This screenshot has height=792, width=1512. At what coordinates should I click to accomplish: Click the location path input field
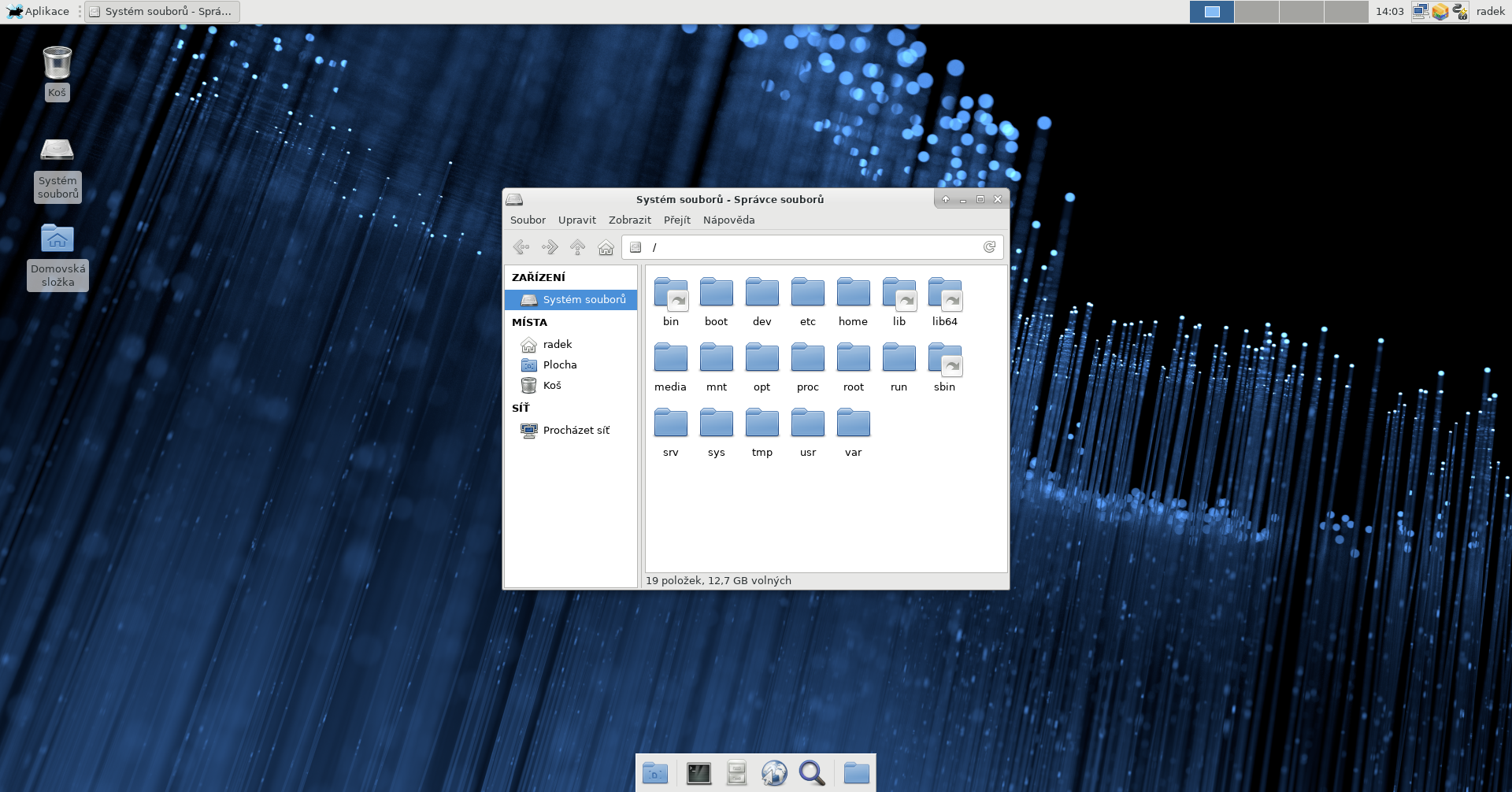[x=811, y=247]
